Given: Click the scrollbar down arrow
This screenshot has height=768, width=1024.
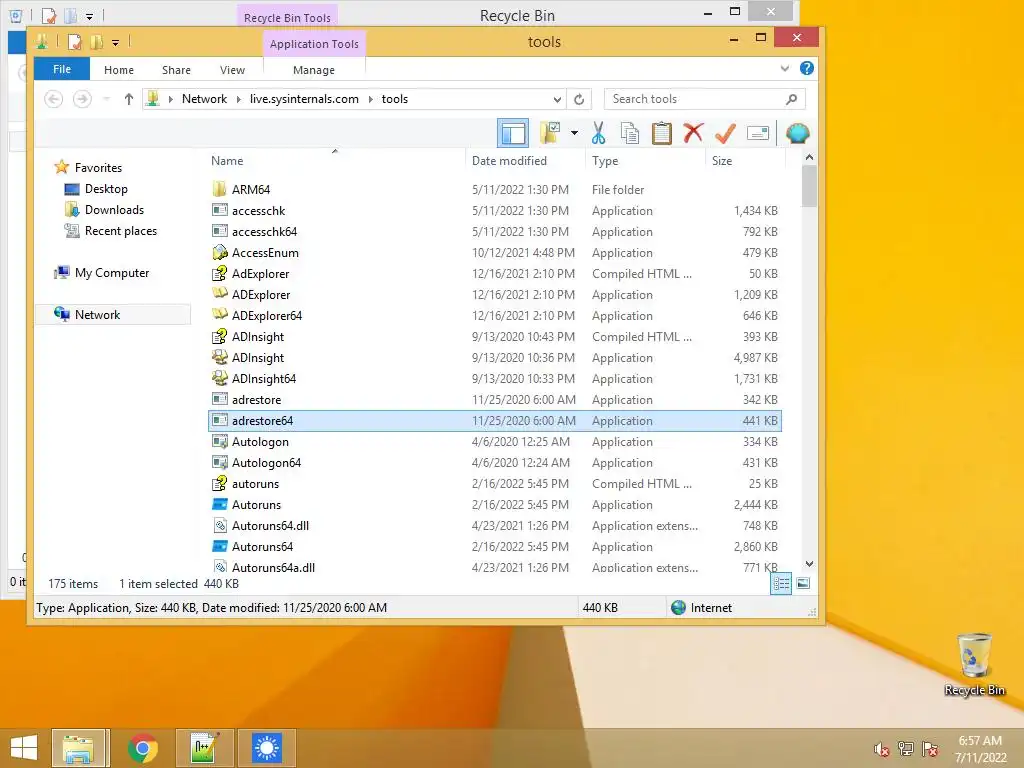Looking at the screenshot, I should click(x=809, y=564).
